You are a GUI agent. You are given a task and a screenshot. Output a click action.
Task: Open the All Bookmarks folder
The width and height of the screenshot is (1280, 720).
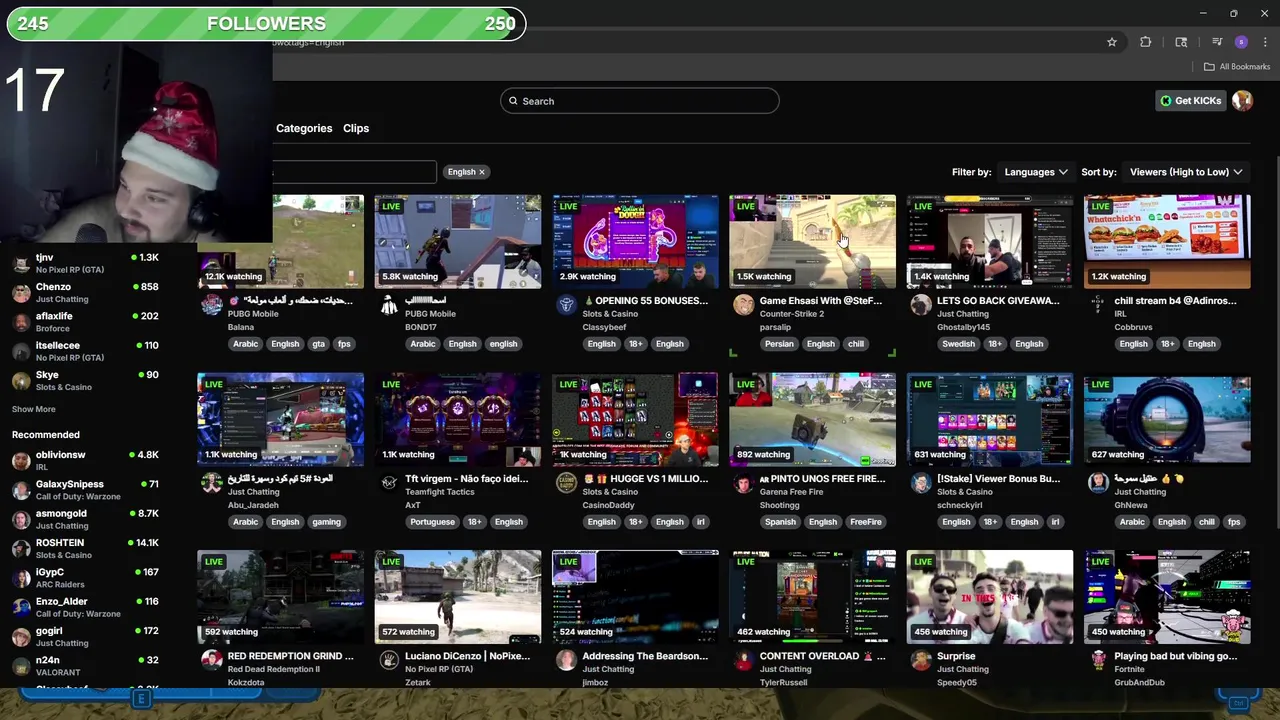coord(1237,67)
